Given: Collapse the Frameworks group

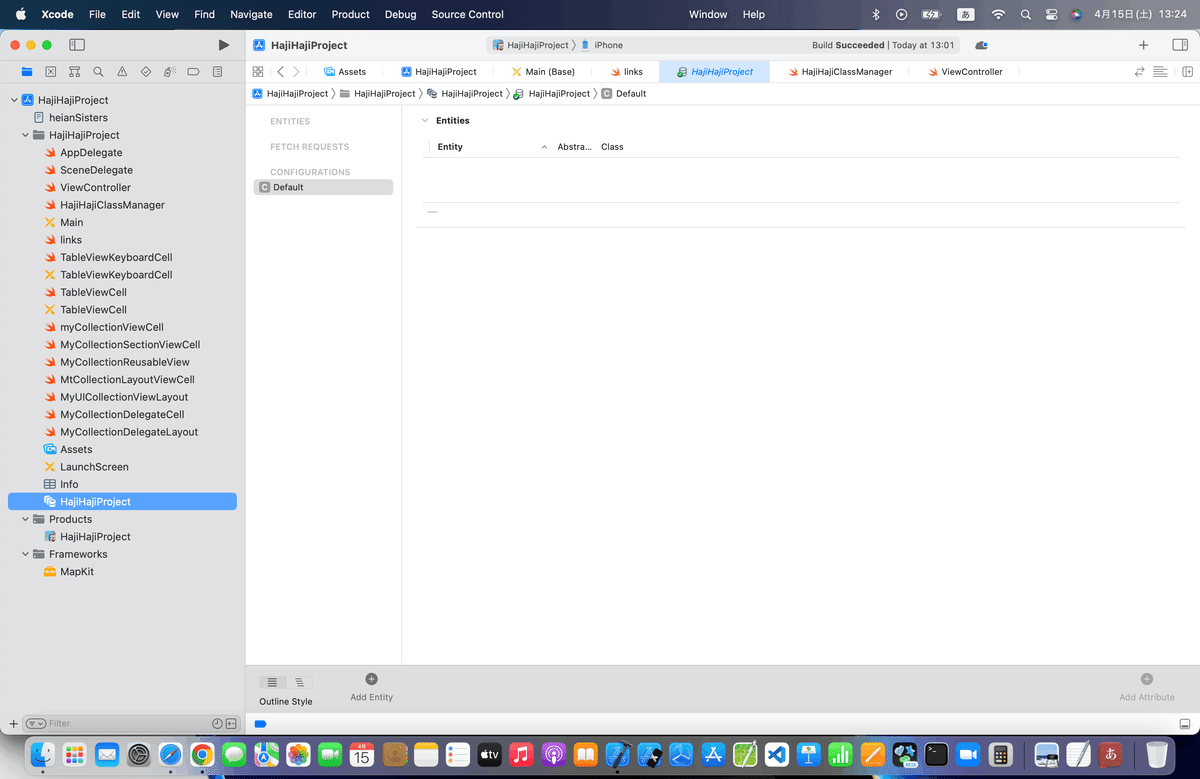Looking at the screenshot, I should click(x=26, y=554).
